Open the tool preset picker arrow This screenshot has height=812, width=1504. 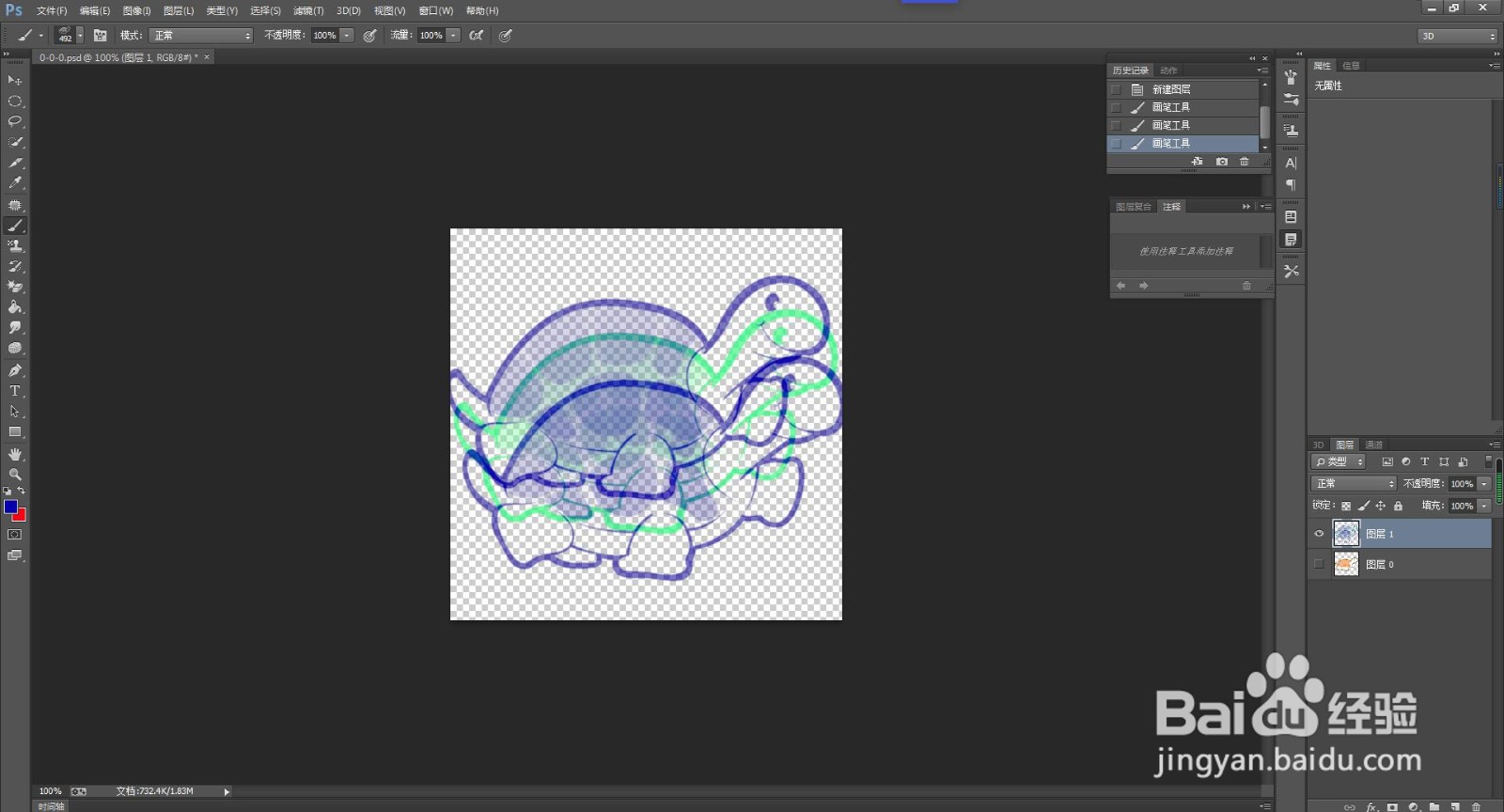(40, 35)
